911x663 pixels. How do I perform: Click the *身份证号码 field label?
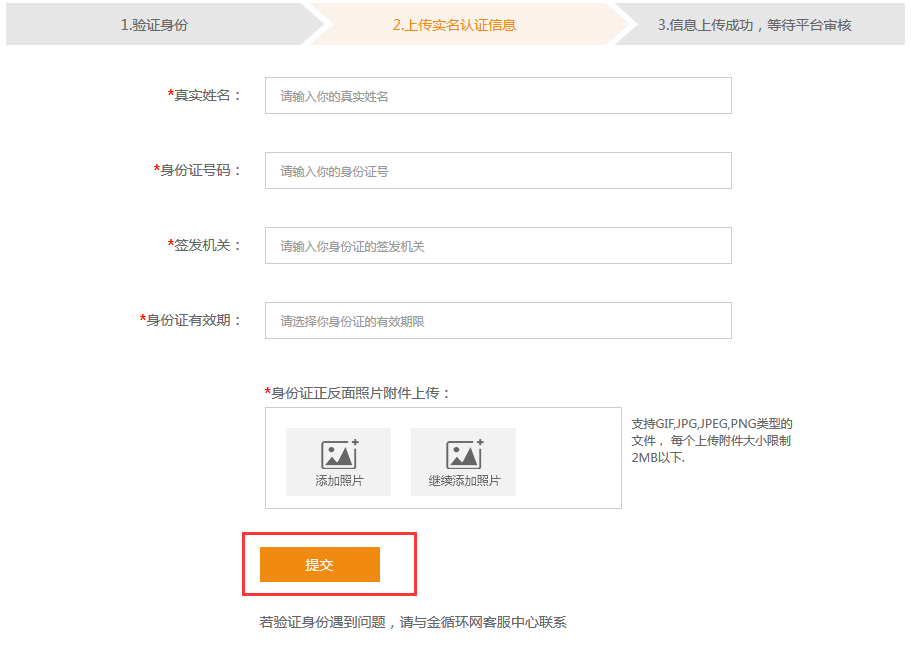click(x=198, y=170)
